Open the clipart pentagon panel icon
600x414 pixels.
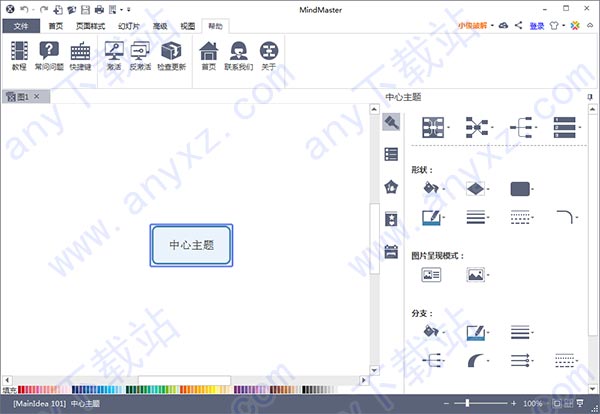point(391,187)
